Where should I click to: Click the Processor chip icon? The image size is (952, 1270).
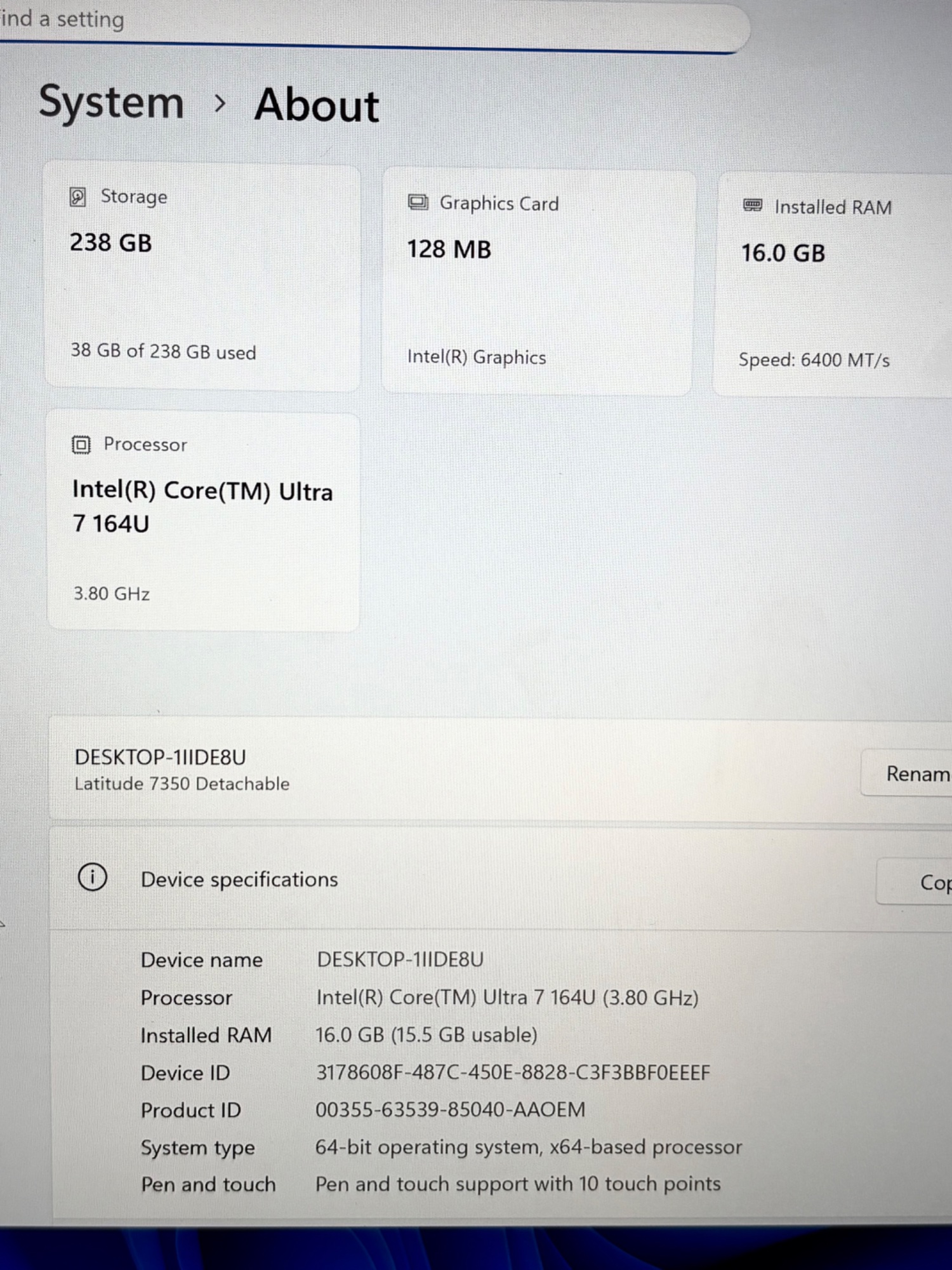click(81, 444)
